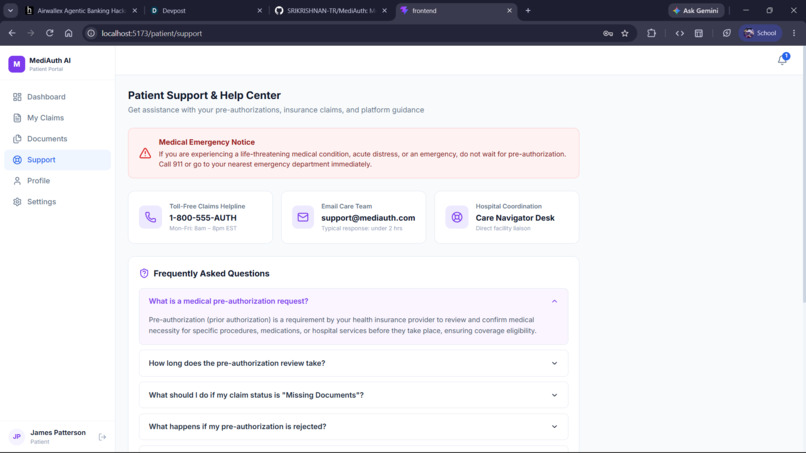Screen dimensions: 806x453
Task: Click the MediAuth AI logo badge
Action: 16,64
